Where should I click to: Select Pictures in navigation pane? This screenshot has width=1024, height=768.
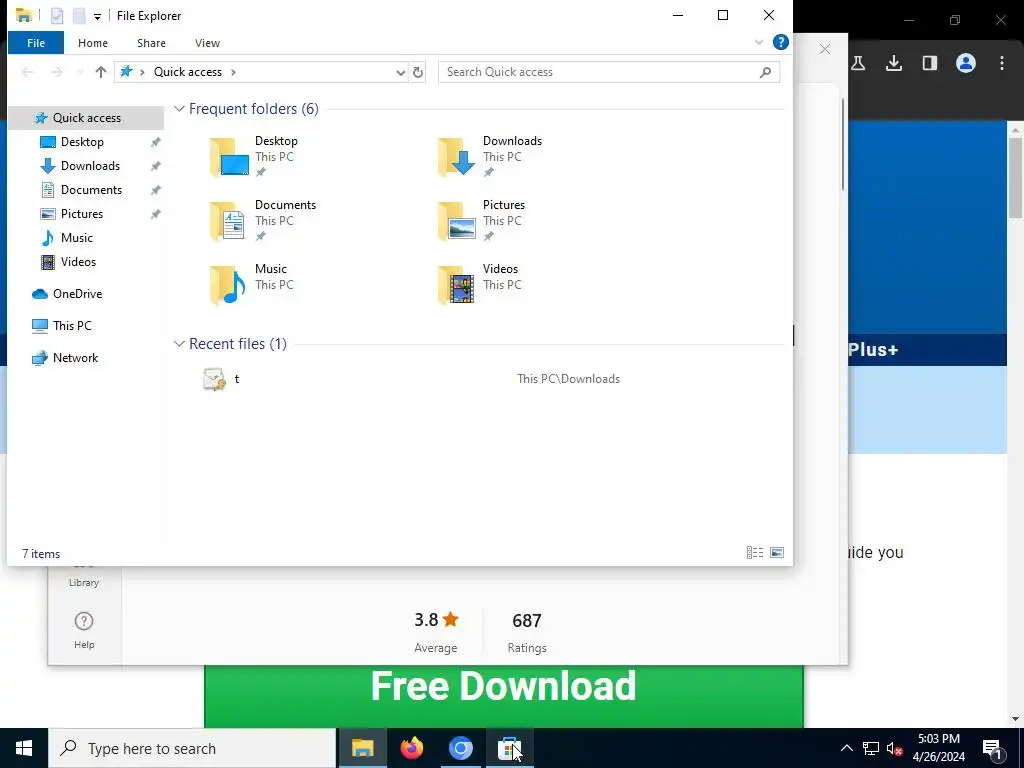[81, 214]
